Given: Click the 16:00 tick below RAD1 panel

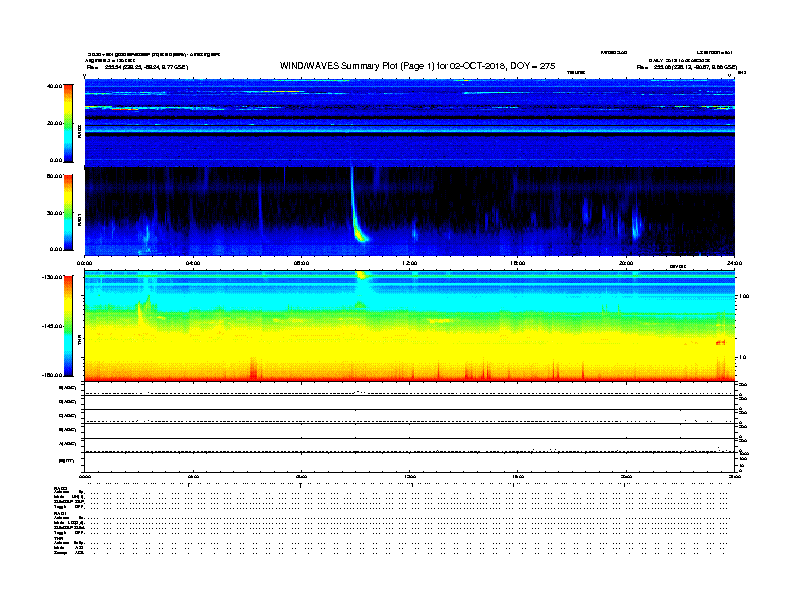Looking at the screenshot, I should (518, 263).
